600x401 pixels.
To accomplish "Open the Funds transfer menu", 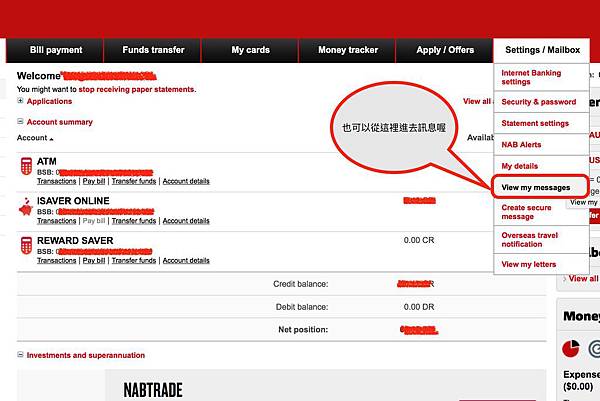I will (x=153, y=50).
